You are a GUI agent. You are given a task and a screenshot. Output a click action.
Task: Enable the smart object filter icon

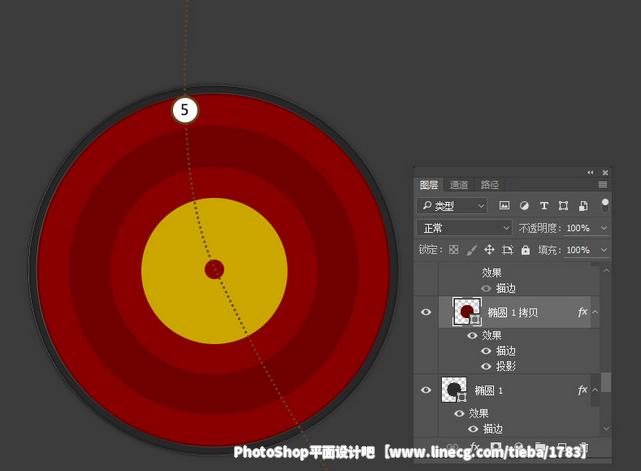pyautogui.click(x=583, y=206)
